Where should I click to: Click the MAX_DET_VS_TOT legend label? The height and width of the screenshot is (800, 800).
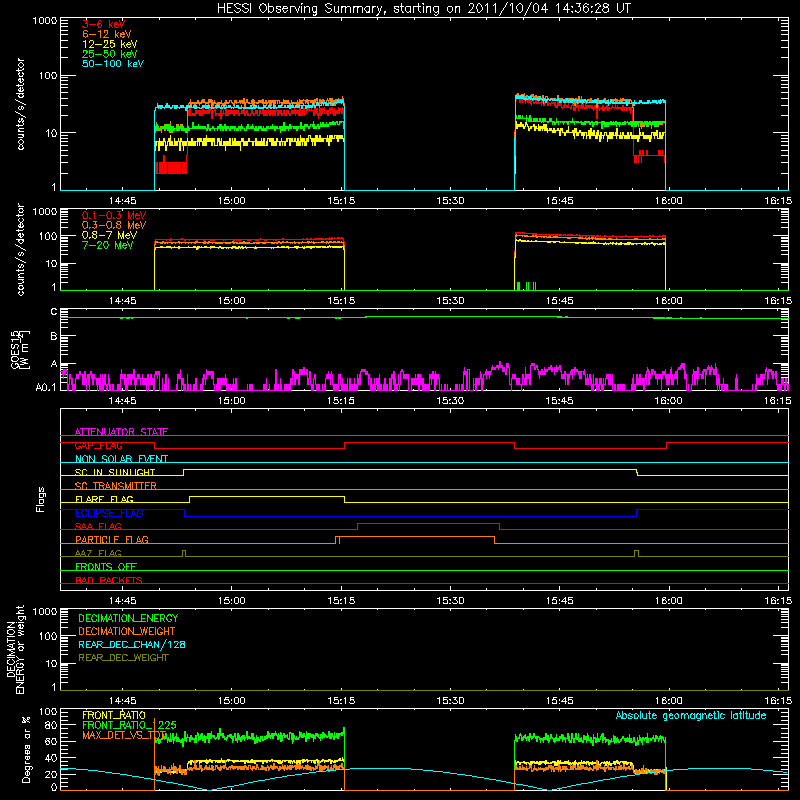(x=124, y=735)
